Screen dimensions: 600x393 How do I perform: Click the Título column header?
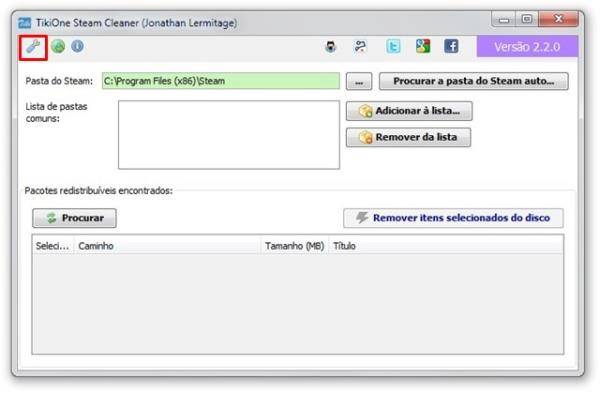tap(446, 246)
